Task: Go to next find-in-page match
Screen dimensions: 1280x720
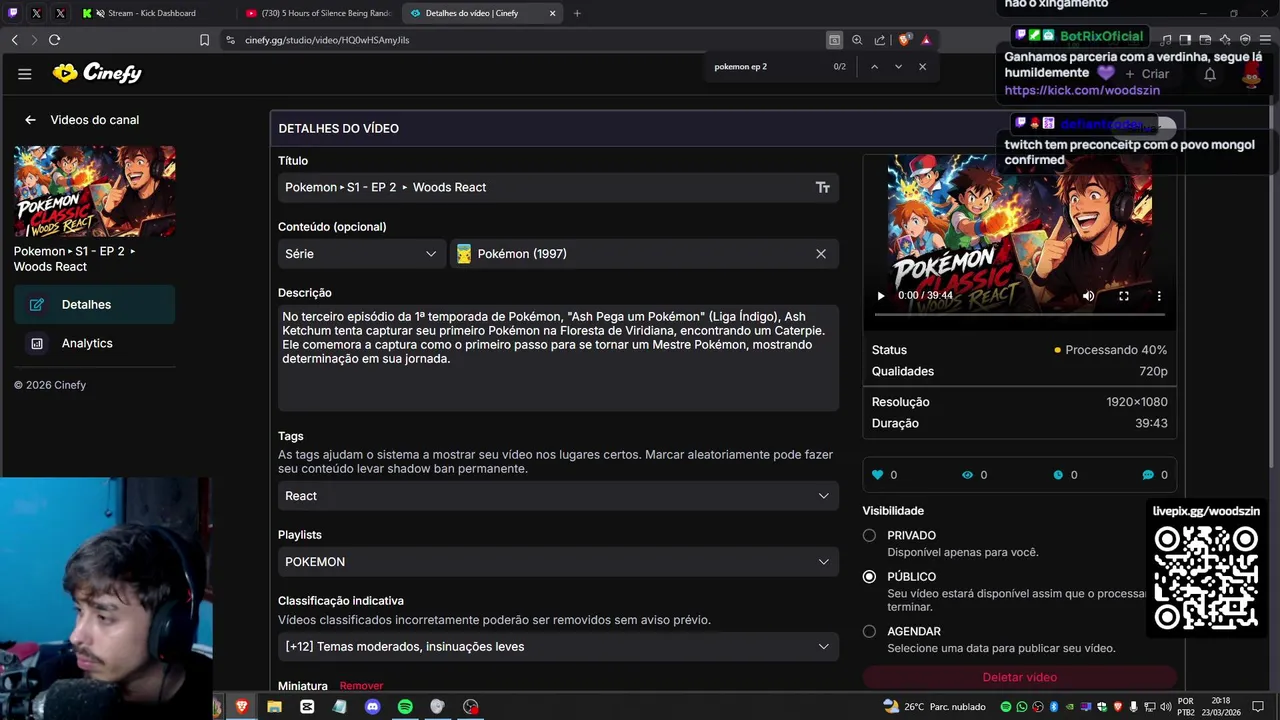Action: coord(898,67)
